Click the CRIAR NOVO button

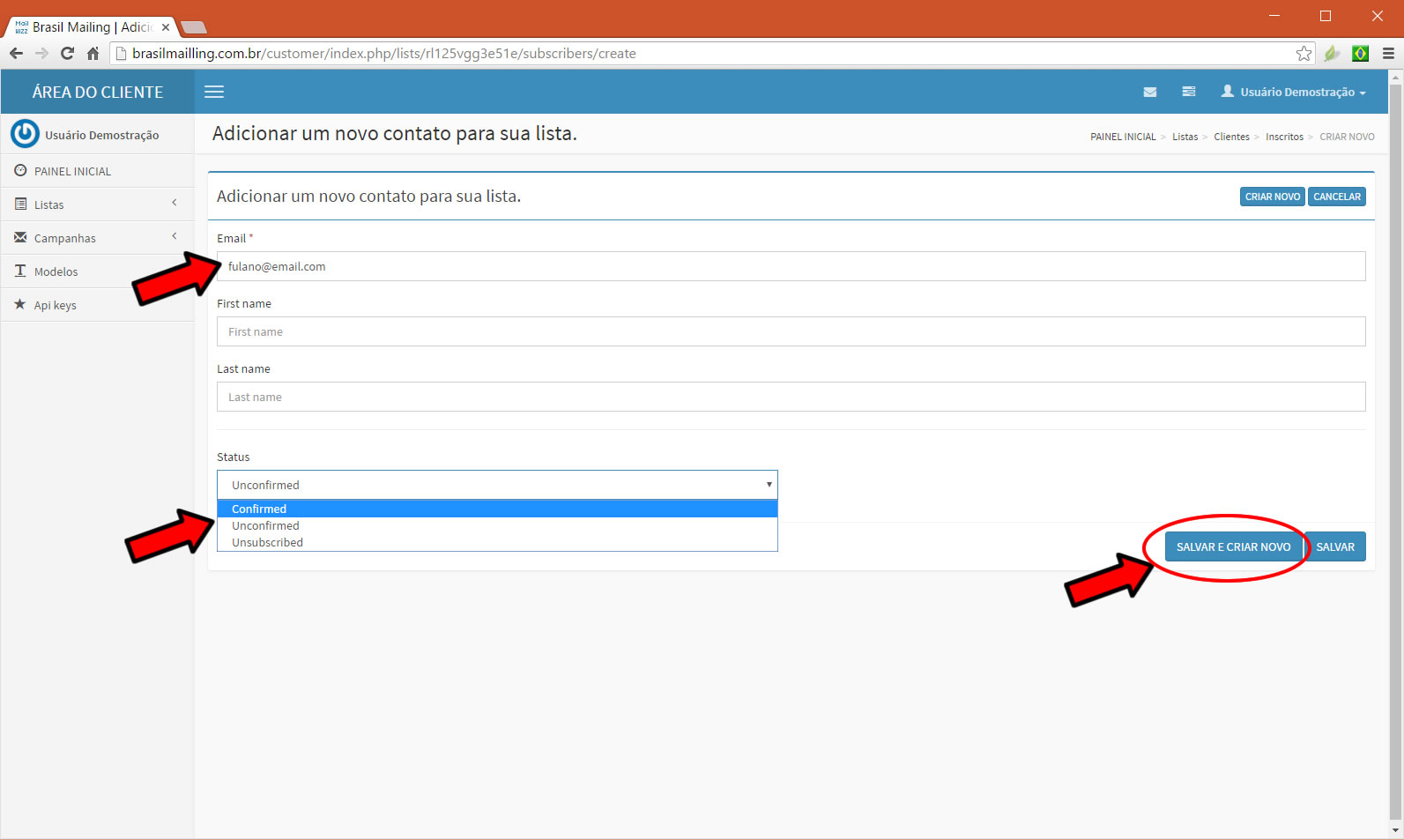(1272, 197)
